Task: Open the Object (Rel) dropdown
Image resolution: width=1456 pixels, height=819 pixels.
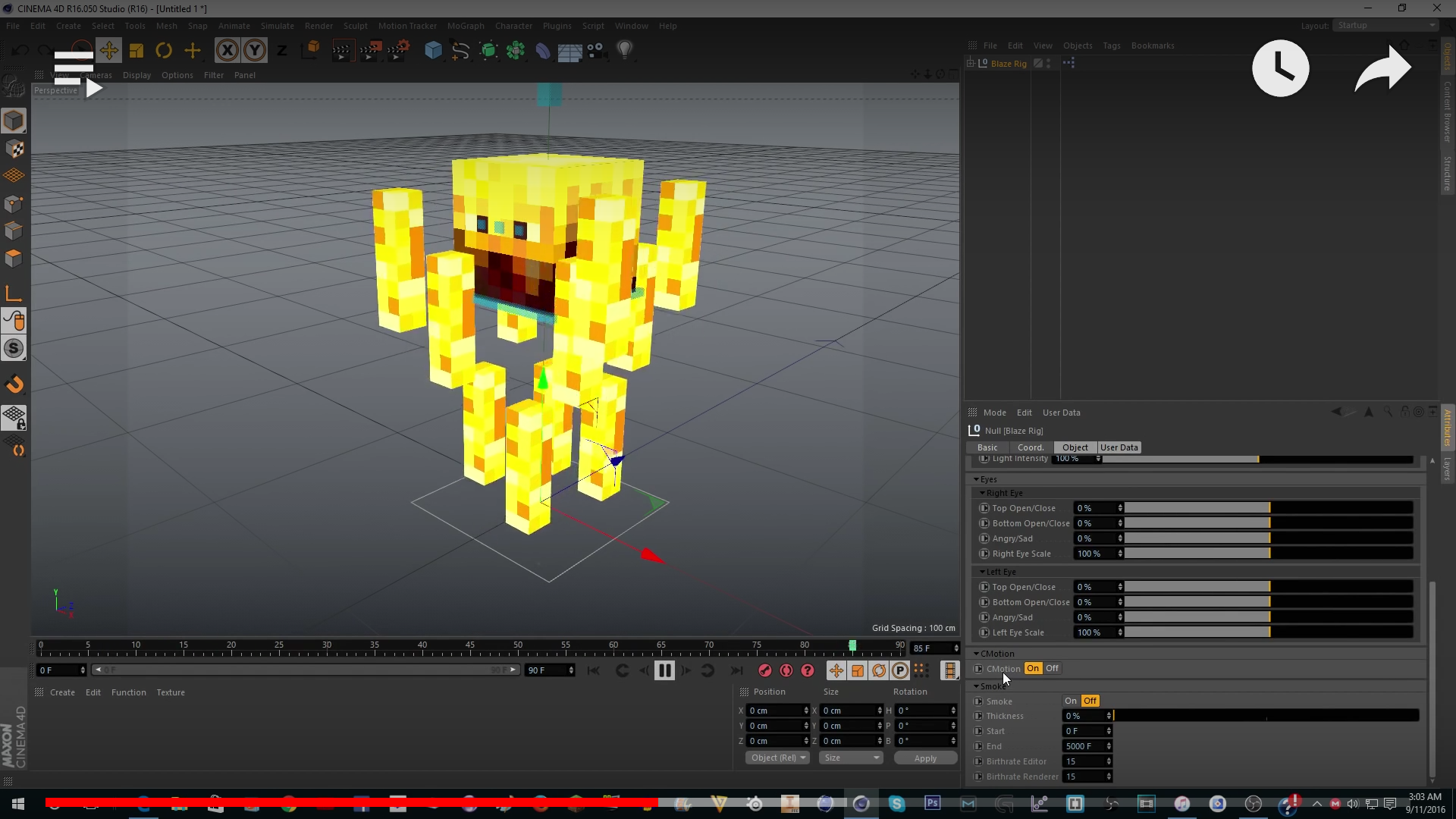Action: 778,758
